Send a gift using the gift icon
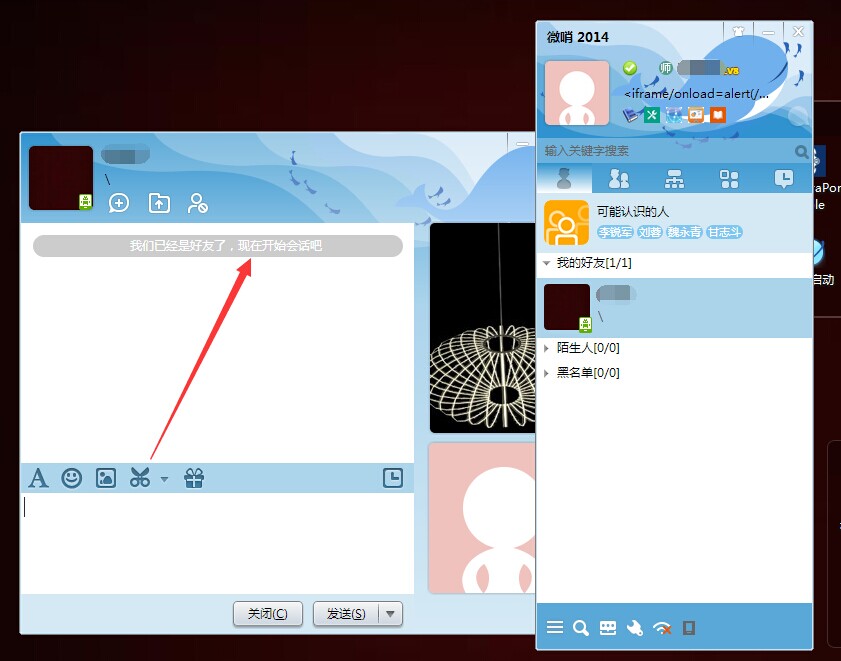 tap(194, 478)
